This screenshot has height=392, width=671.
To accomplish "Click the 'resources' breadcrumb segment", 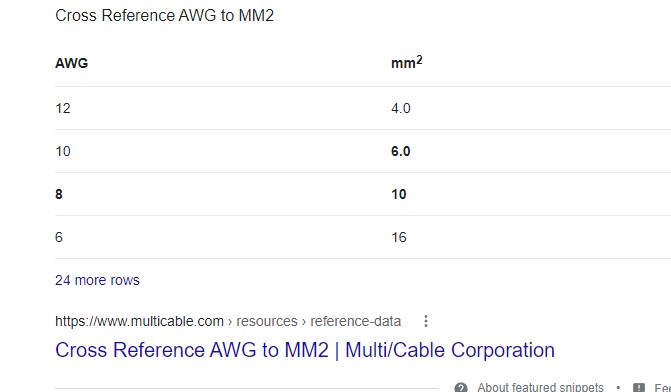I will (x=267, y=321).
